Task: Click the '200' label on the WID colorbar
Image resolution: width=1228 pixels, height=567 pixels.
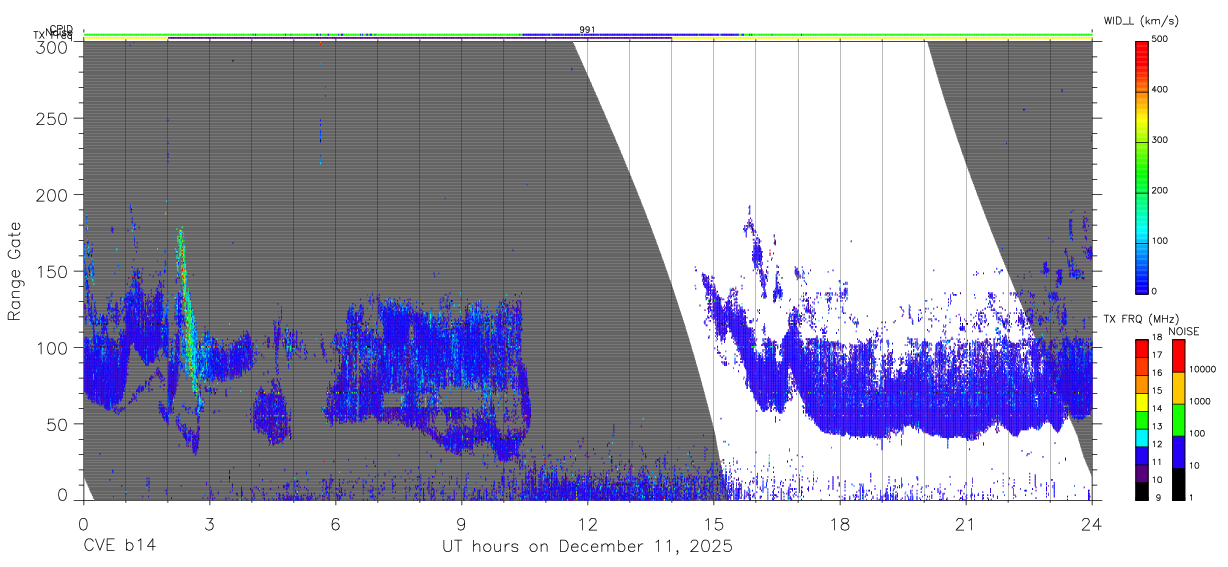Action: 1161,190
